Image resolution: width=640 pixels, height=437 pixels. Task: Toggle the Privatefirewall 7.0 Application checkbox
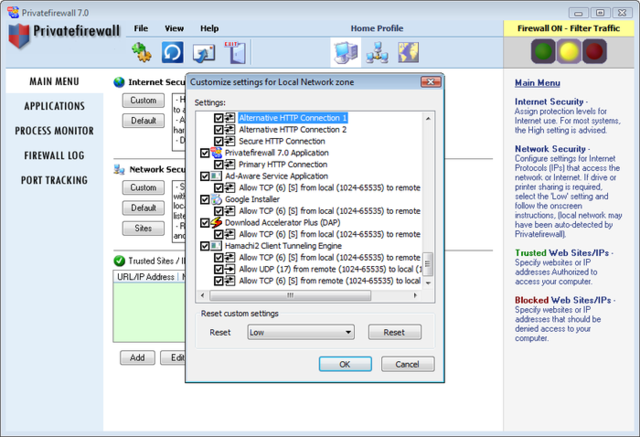[205, 153]
